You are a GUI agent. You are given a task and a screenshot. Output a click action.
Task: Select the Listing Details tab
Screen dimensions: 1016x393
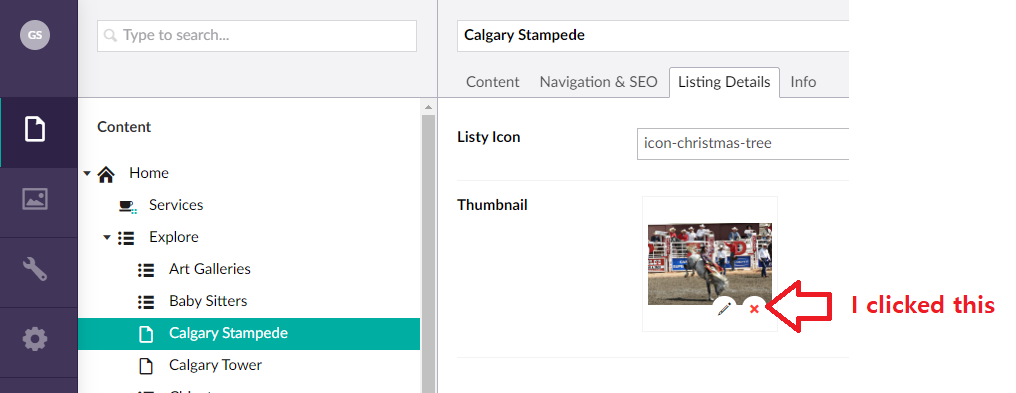[x=724, y=82]
